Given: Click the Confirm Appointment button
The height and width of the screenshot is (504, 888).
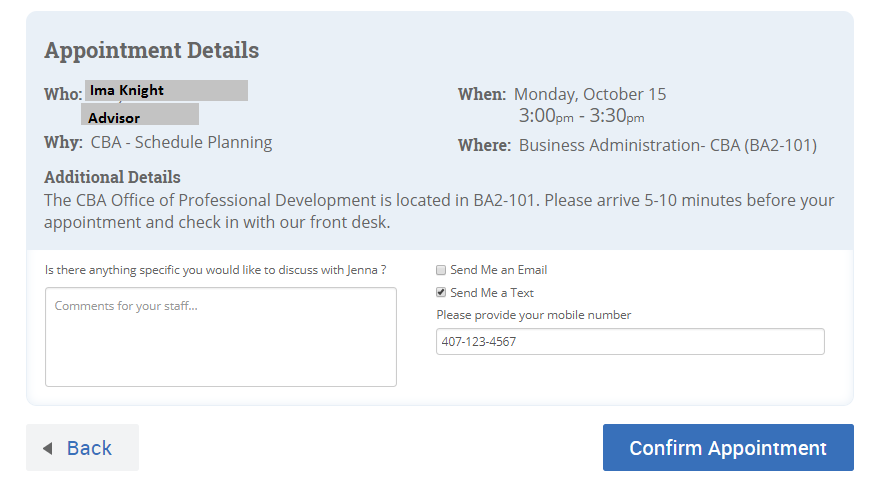Looking at the screenshot, I should pos(728,447).
